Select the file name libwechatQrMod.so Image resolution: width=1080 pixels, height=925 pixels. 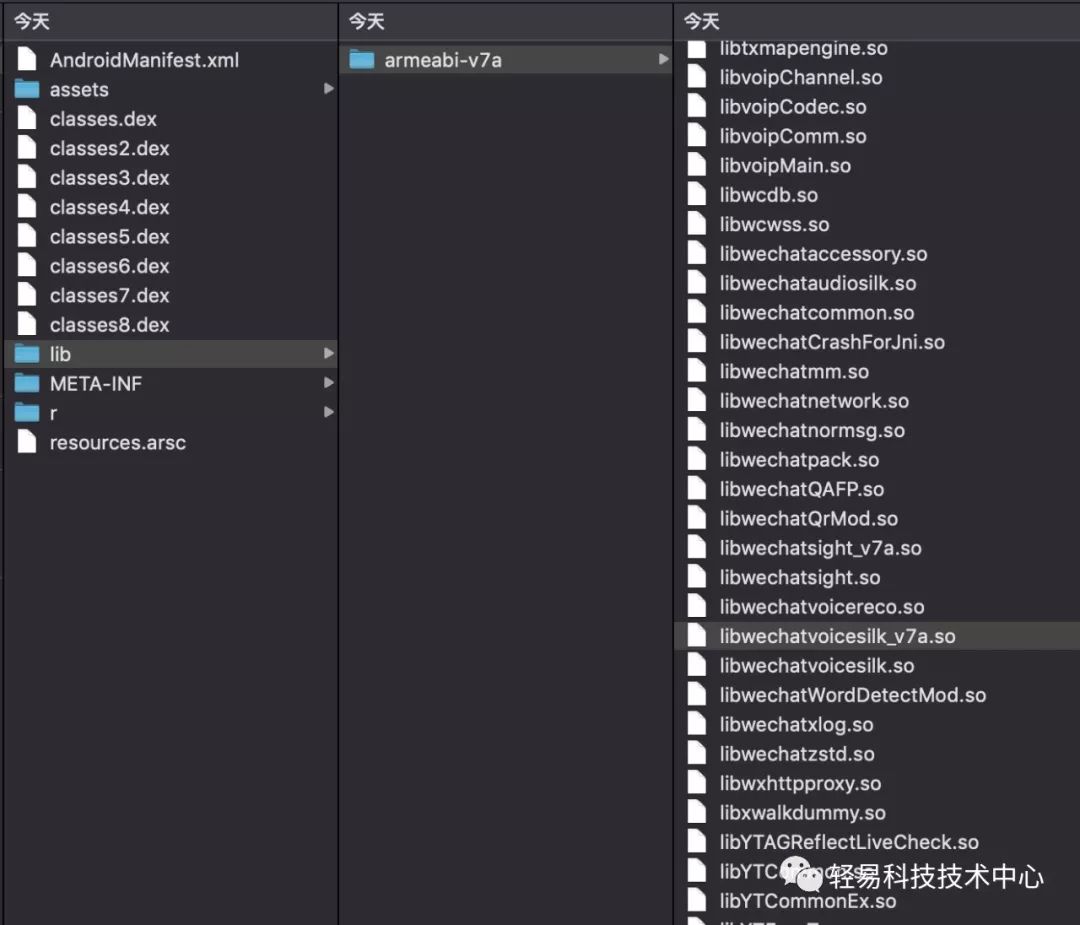coord(809,519)
